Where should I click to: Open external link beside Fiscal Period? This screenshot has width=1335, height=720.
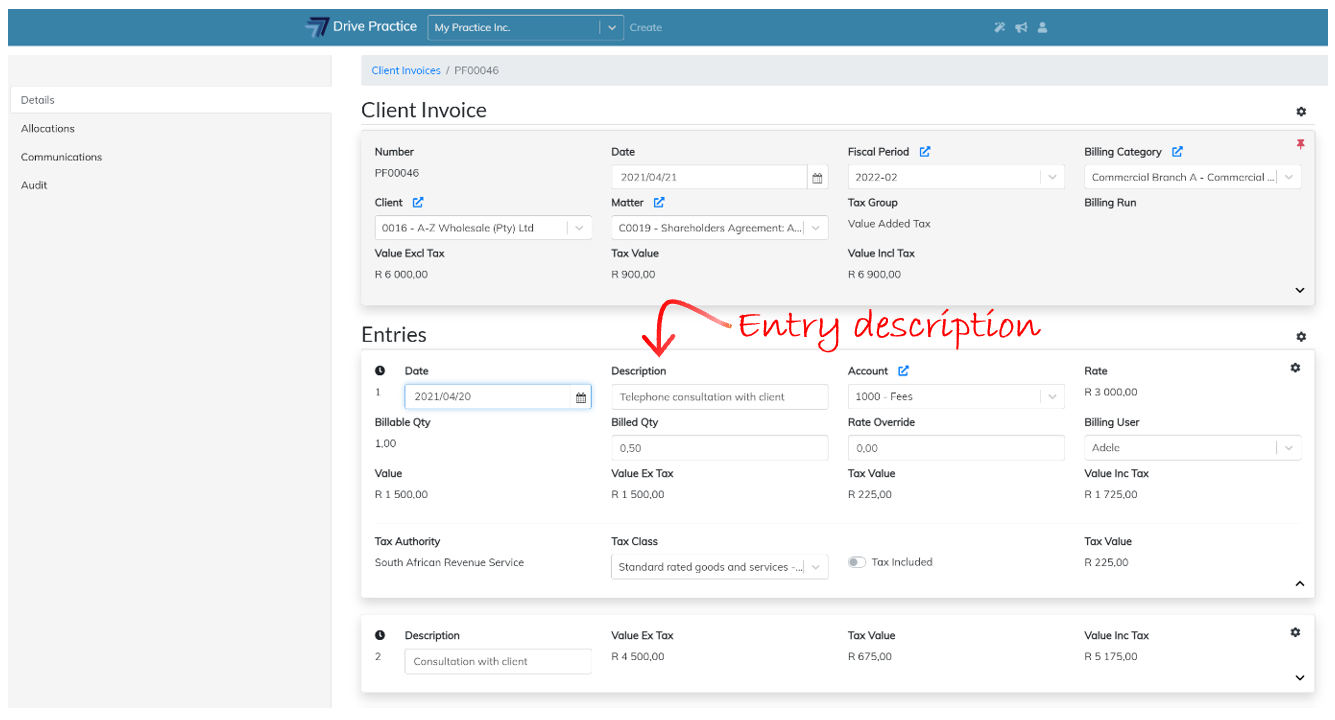(x=925, y=152)
